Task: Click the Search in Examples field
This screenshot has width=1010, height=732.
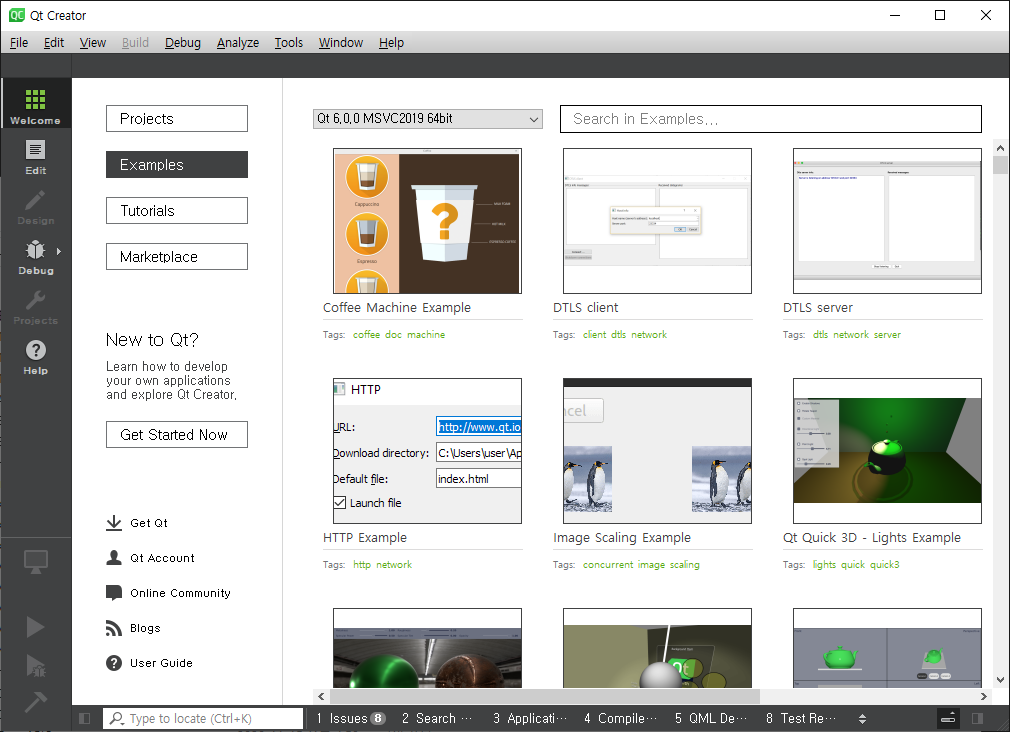Action: pos(770,119)
